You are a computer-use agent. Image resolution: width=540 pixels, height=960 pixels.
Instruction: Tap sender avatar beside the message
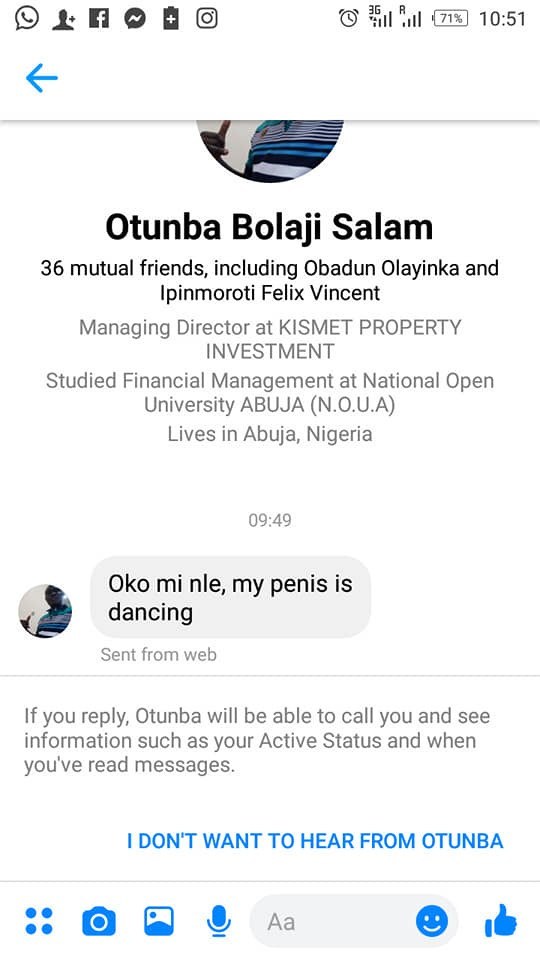pyautogui.click(x=45, y=611)
